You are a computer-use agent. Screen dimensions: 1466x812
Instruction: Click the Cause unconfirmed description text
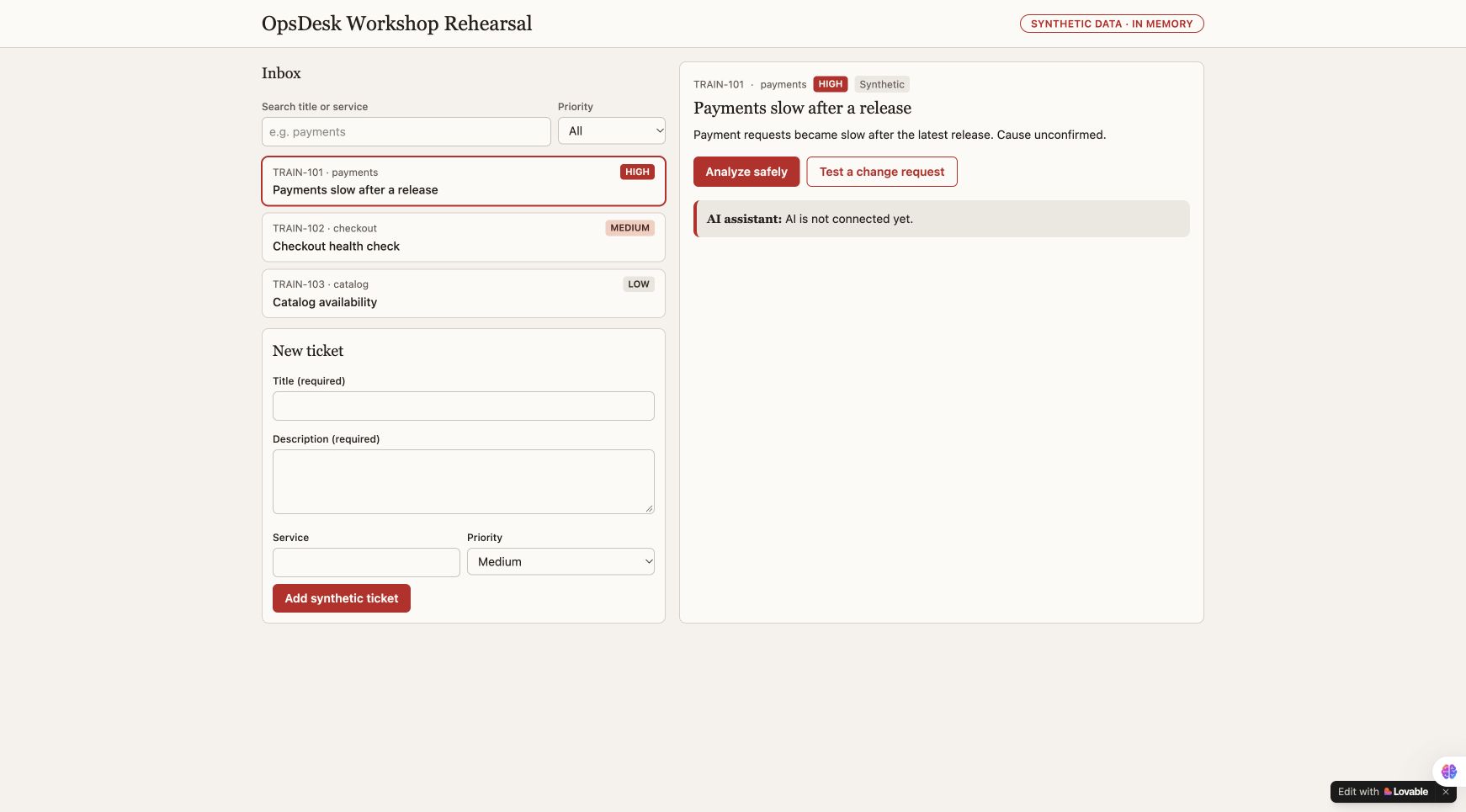(1052, 135)
